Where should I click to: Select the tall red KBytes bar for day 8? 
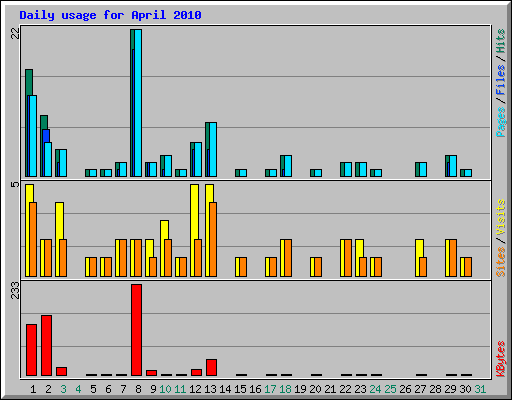pyautogui.click(x=136, y=330)
